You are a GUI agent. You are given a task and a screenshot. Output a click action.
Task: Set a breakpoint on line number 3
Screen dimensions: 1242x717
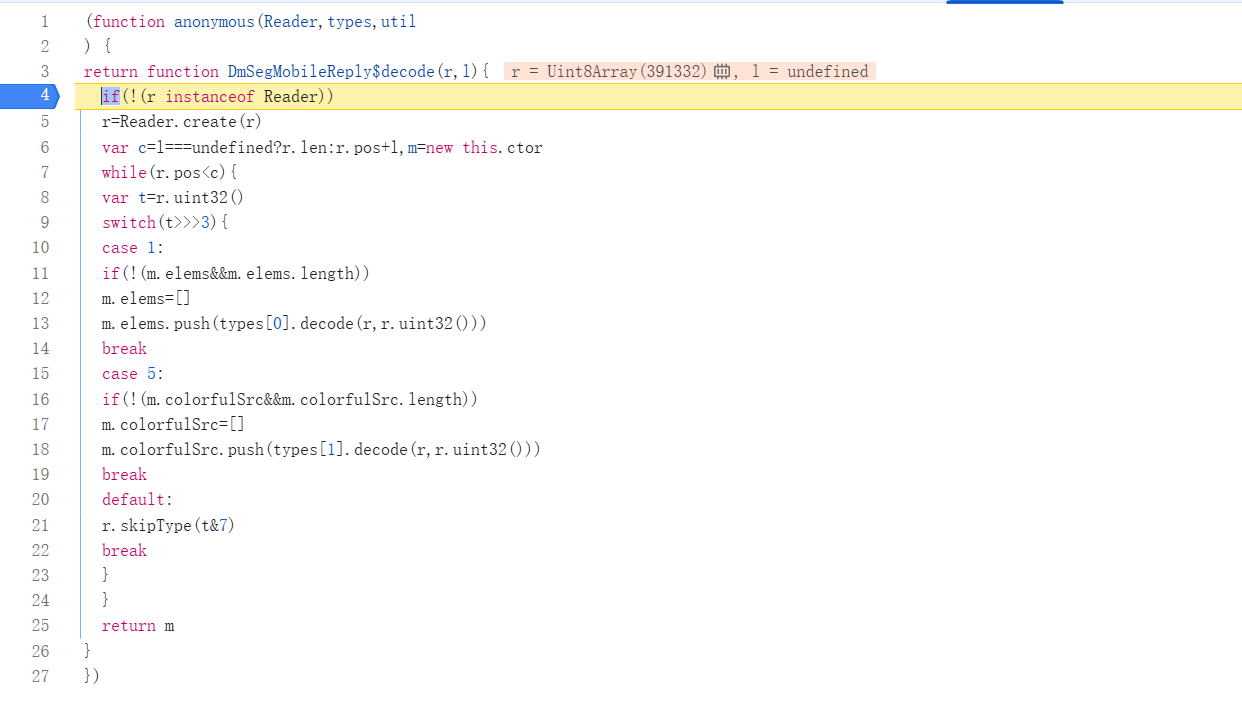44,71
